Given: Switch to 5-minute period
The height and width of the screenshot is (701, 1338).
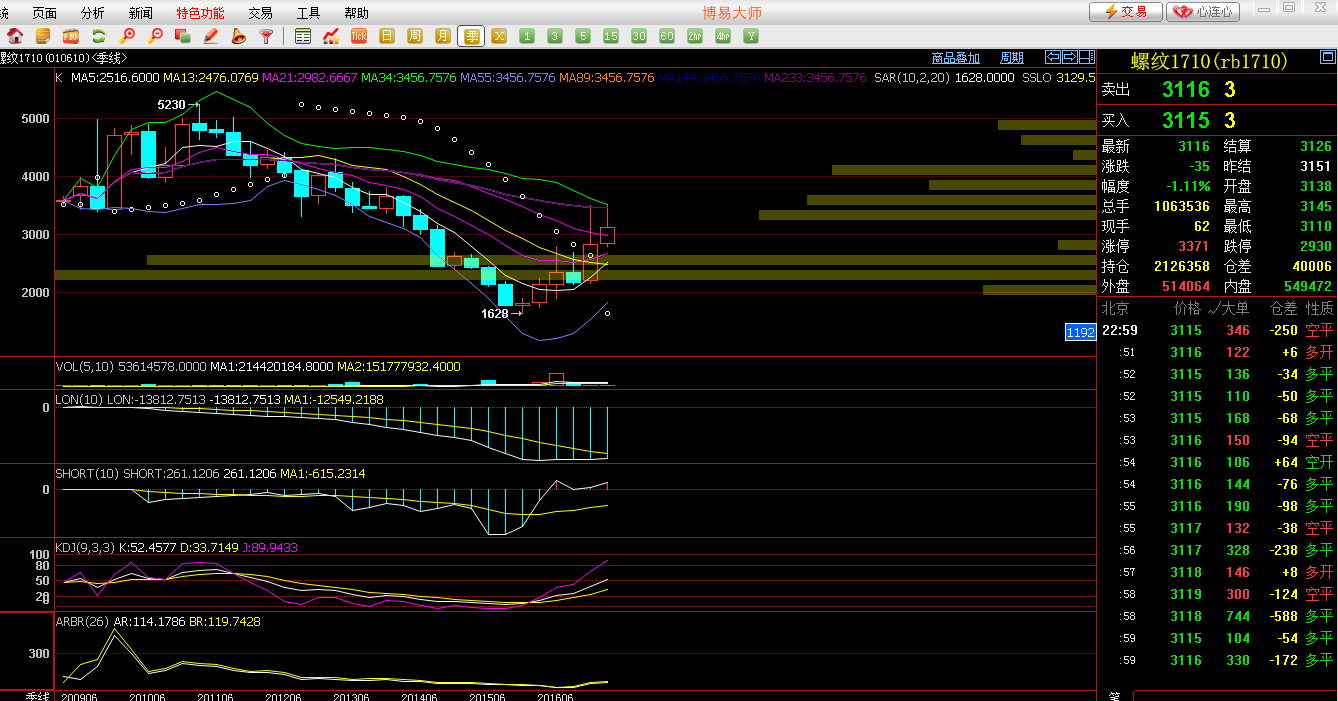Looking at the screenshot, I should coord(583,36).
